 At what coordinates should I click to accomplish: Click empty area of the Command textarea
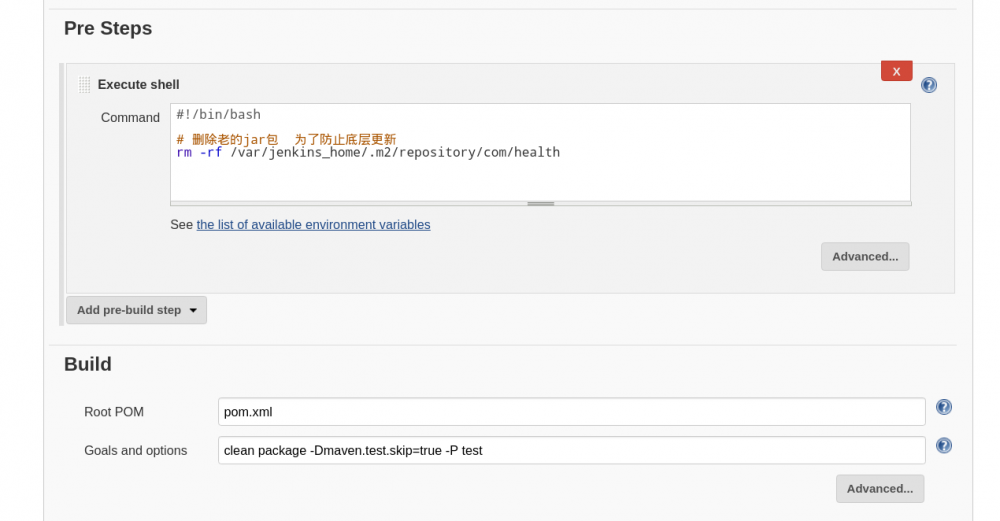pos(540,180)
